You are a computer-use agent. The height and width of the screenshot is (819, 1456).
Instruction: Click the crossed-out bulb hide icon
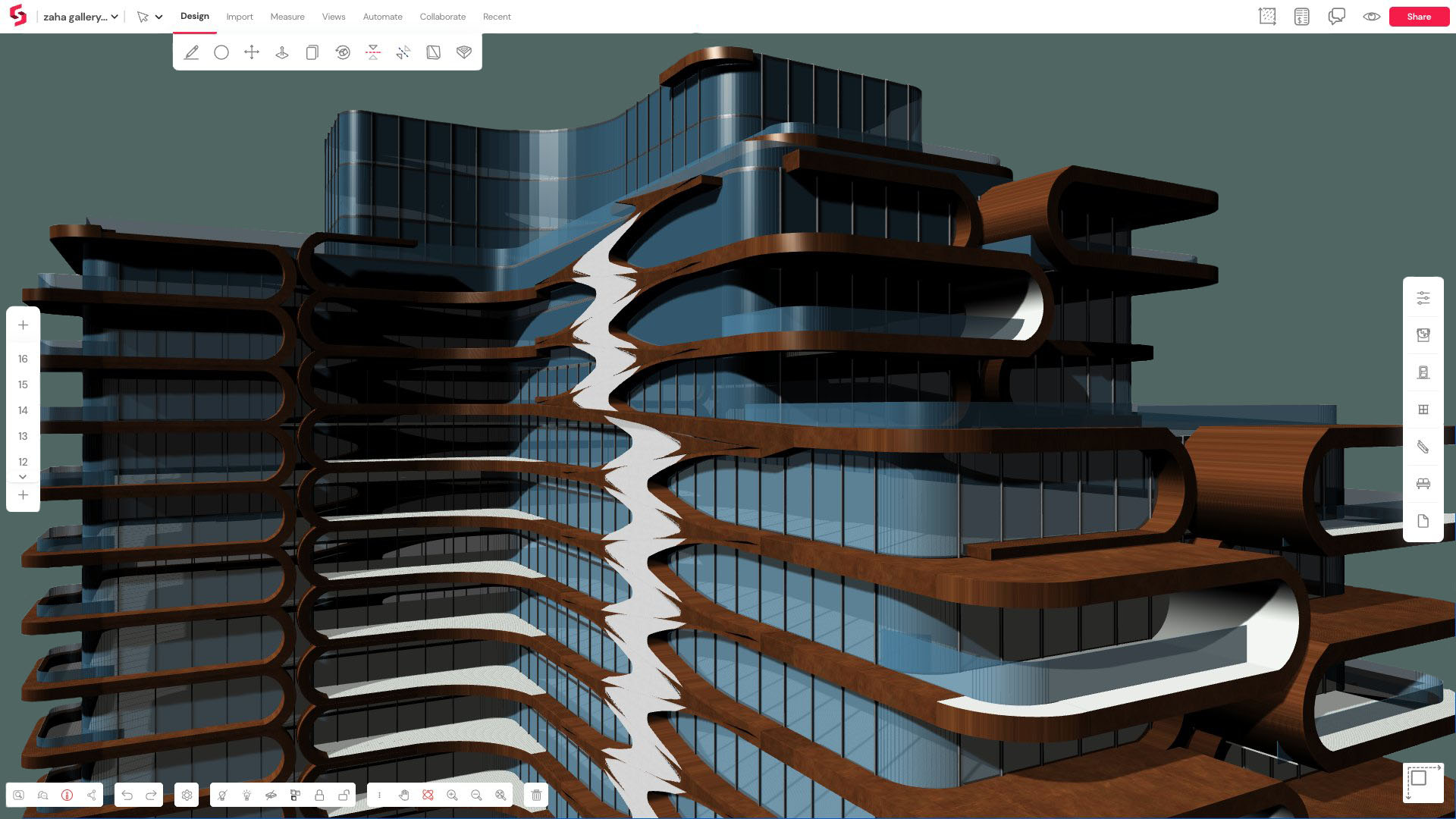click(x=222, y=795)
